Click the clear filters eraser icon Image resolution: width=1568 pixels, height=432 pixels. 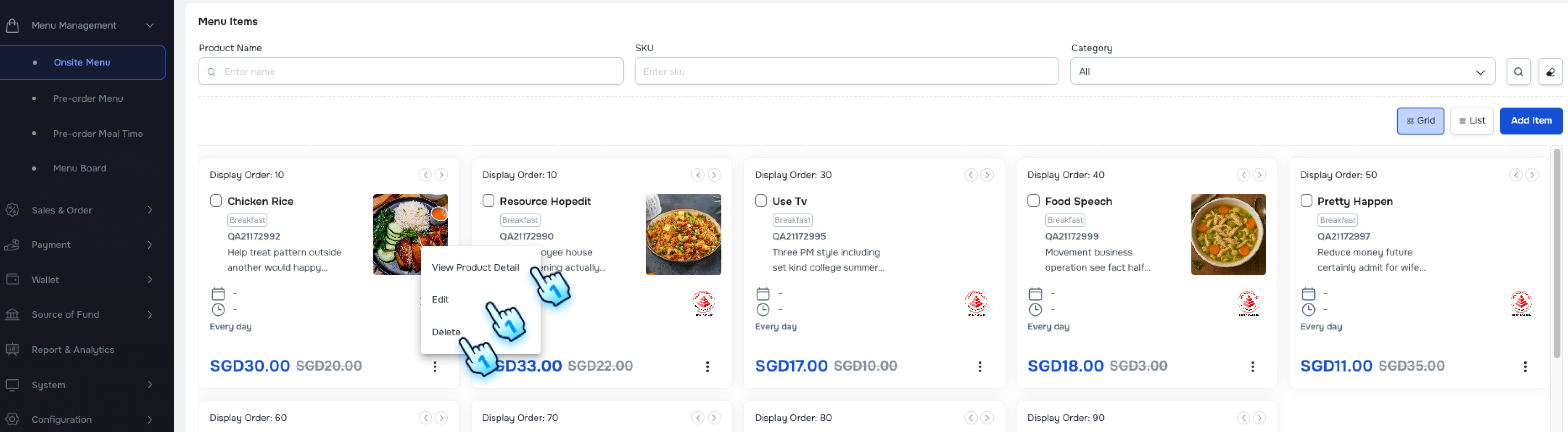click(x=1550, y=71)
